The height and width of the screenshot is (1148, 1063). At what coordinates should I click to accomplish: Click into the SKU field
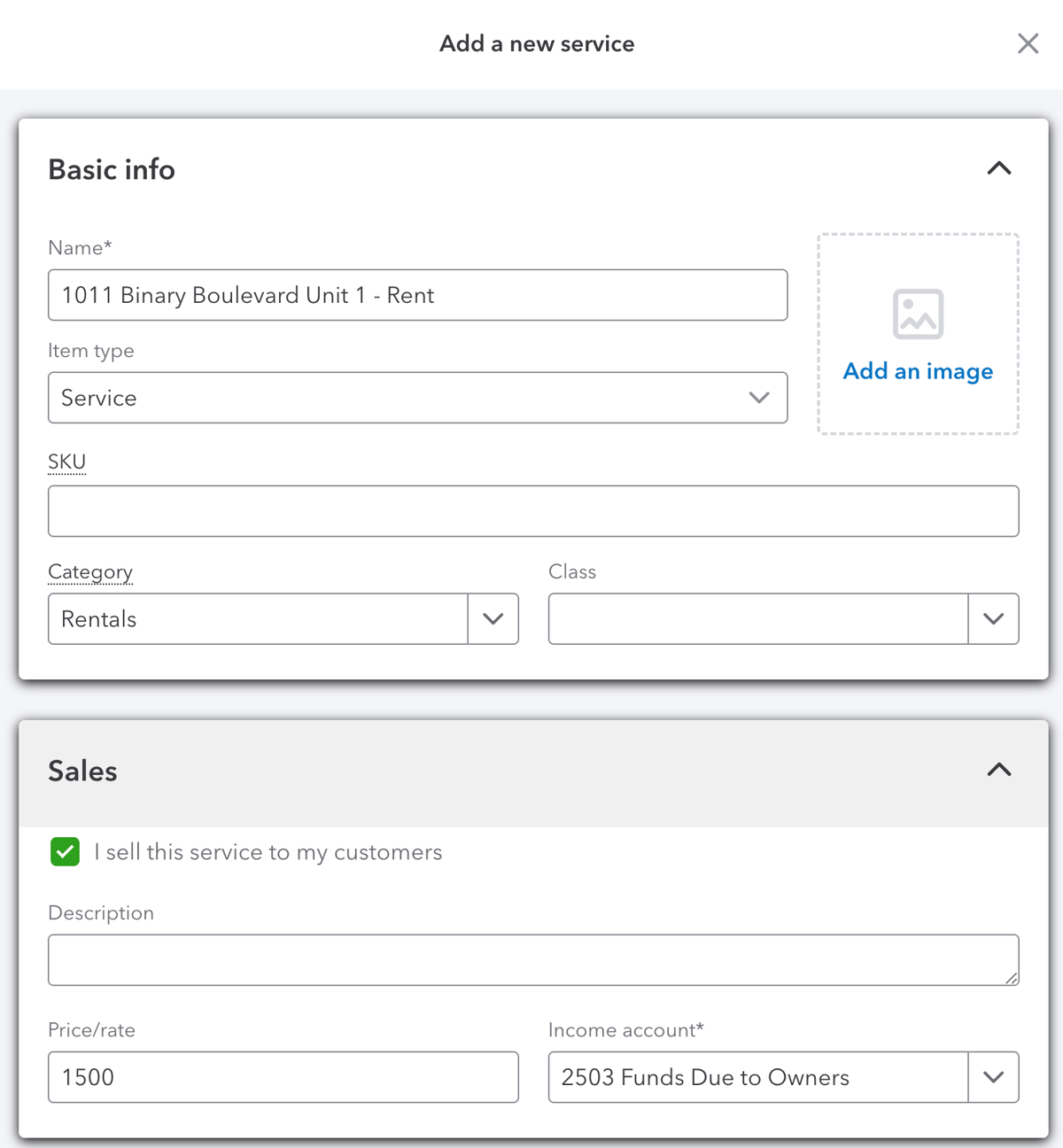click(533, 511)
